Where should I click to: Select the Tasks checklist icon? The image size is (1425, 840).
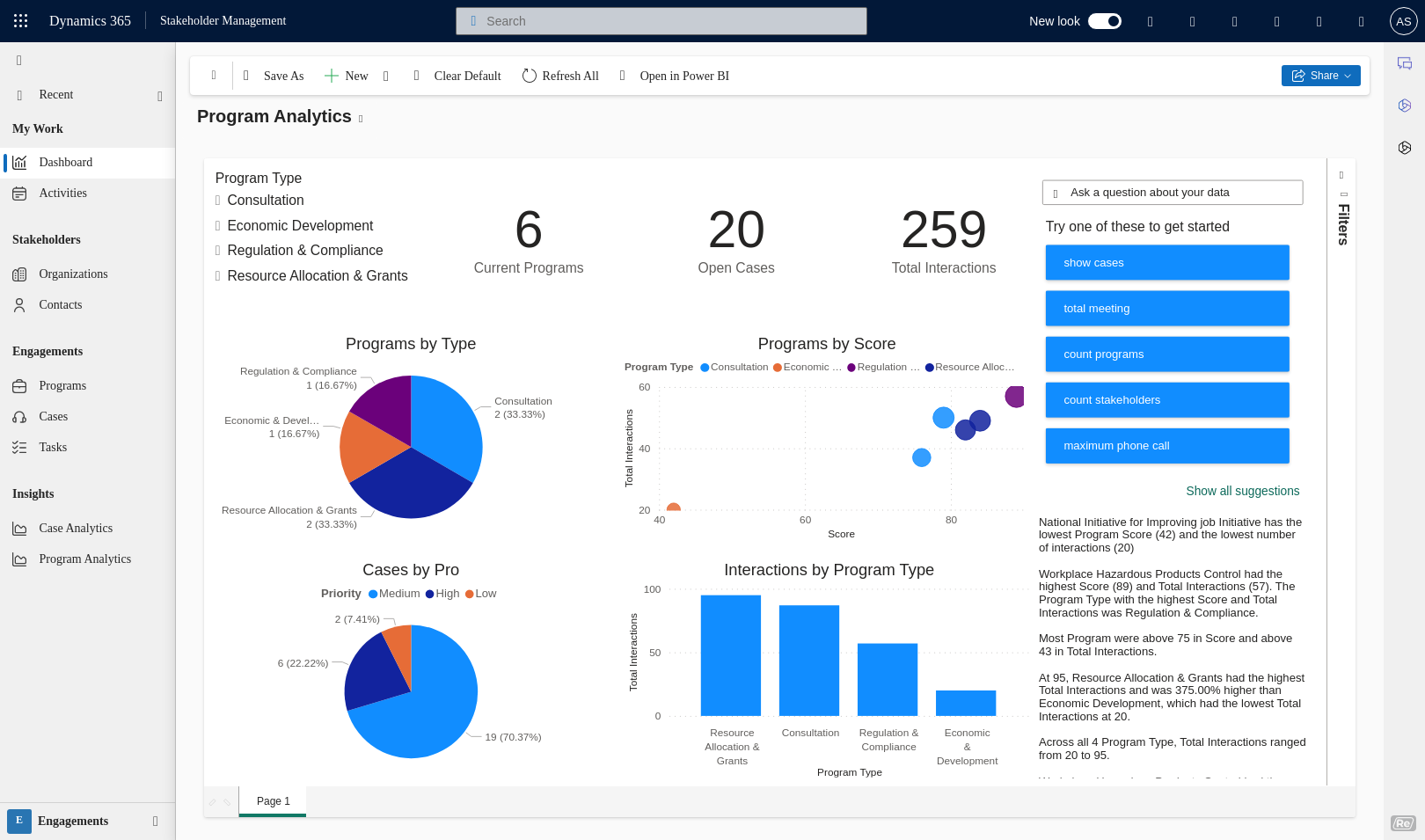(x=19, y=448)
